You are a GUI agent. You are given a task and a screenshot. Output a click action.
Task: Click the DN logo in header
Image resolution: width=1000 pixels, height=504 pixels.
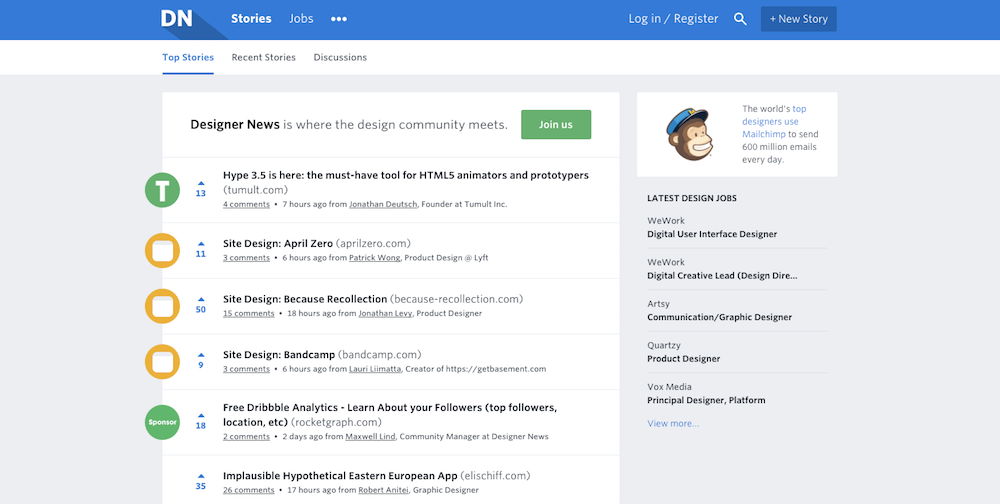pos(177,19)
